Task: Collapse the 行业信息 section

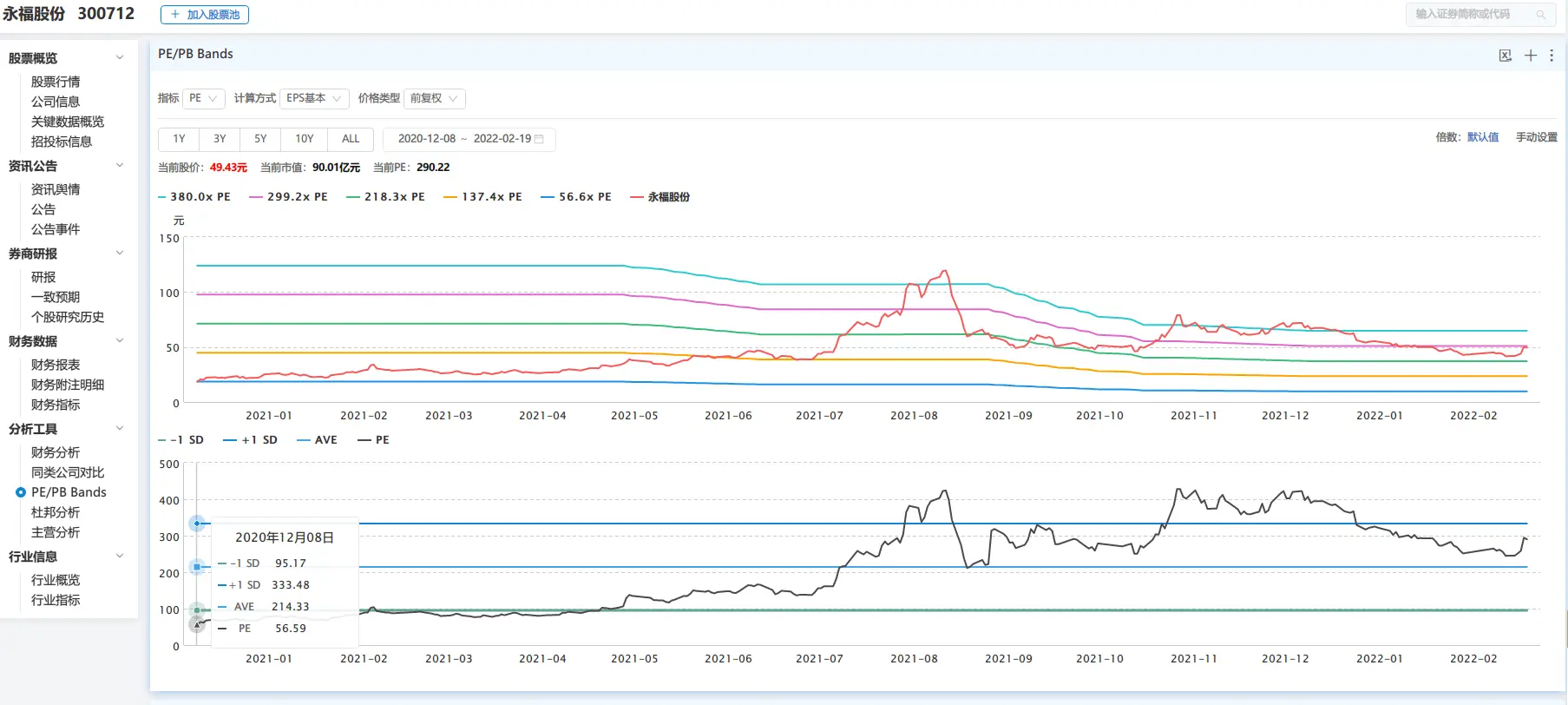Action: click(x=120, y=557)
